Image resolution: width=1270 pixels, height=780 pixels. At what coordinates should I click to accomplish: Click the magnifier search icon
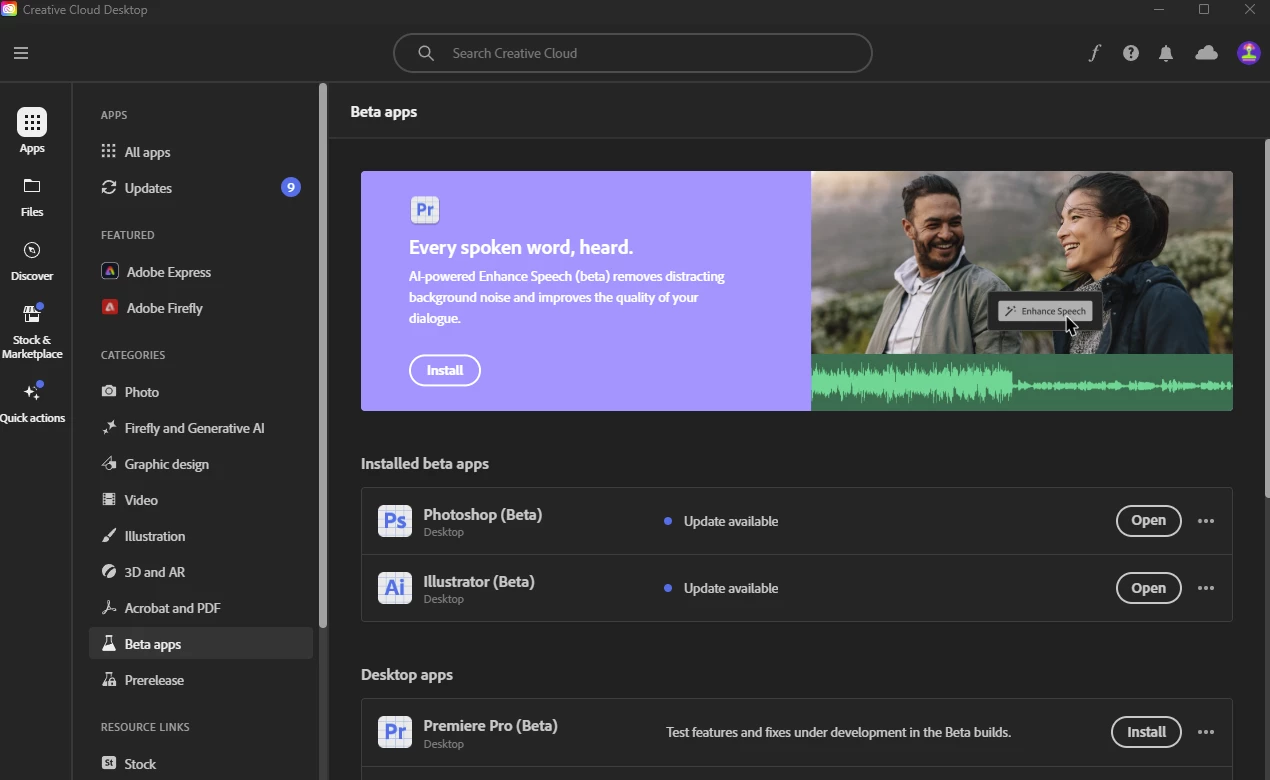(426, 53)
